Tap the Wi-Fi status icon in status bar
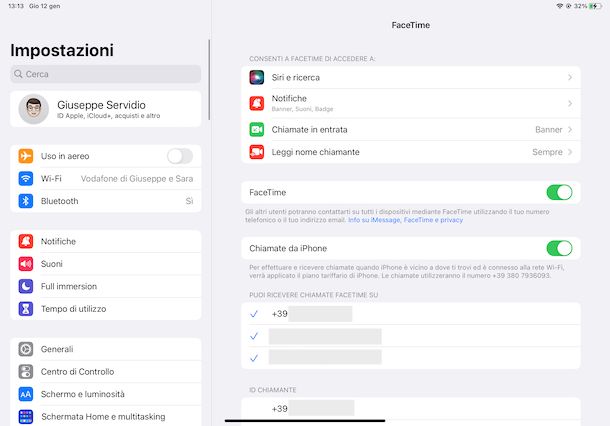The height and width of the screenshot is (426, 610). (x=559, y=6)
